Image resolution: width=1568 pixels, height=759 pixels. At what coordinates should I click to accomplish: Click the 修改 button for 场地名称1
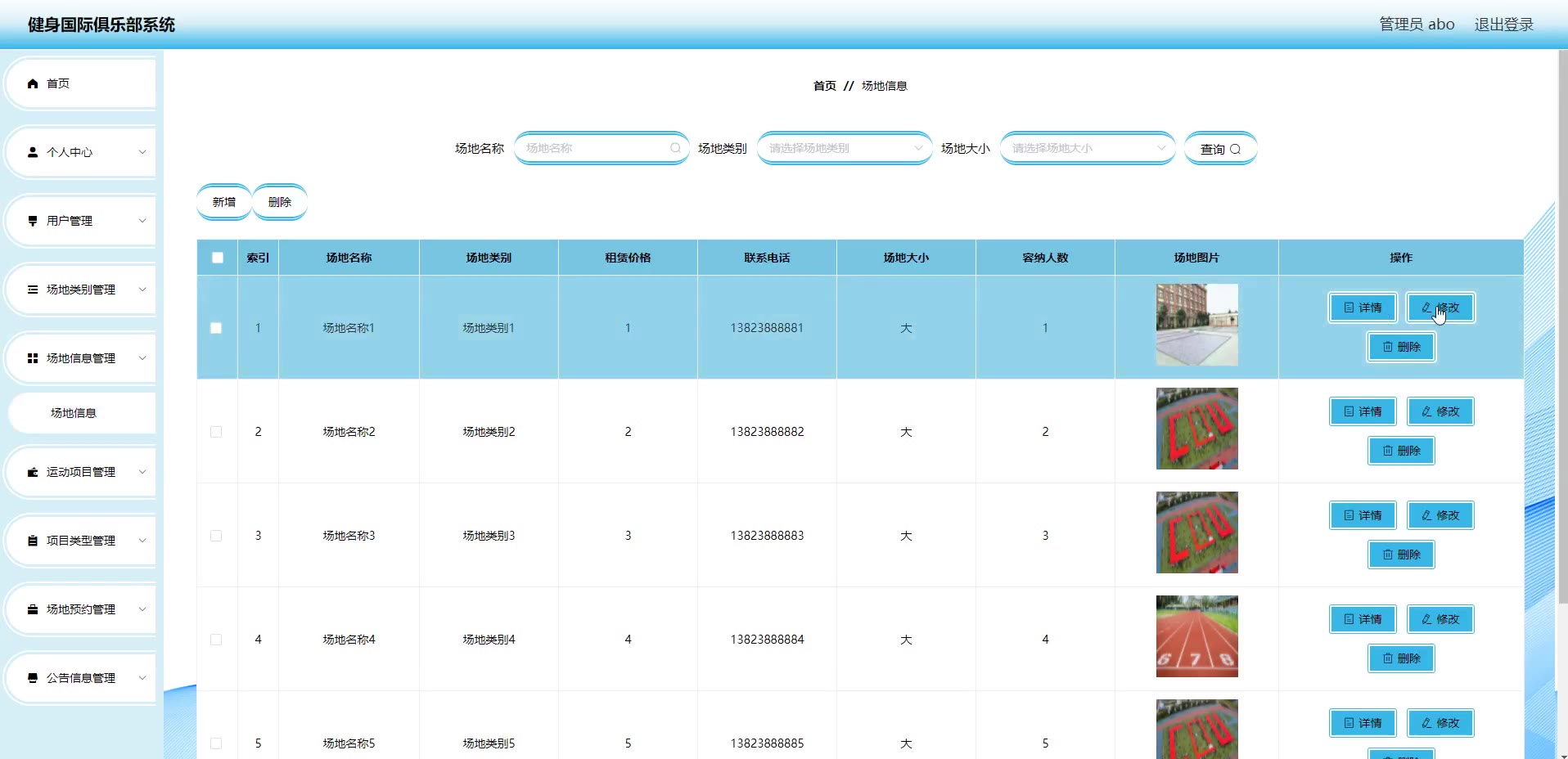pyautogui.click(x=1440, y=308)
